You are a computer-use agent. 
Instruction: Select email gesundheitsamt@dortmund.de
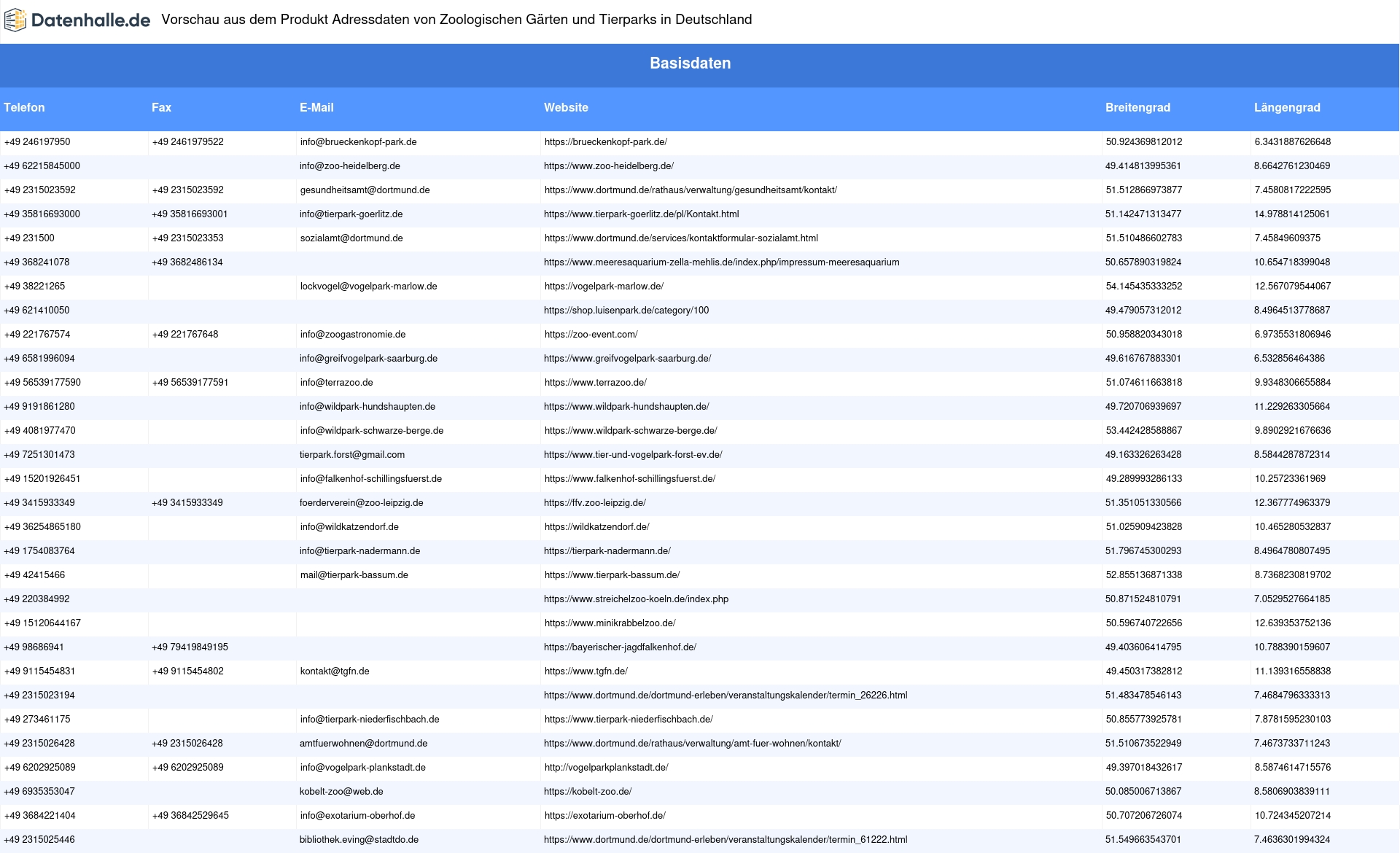365,190
